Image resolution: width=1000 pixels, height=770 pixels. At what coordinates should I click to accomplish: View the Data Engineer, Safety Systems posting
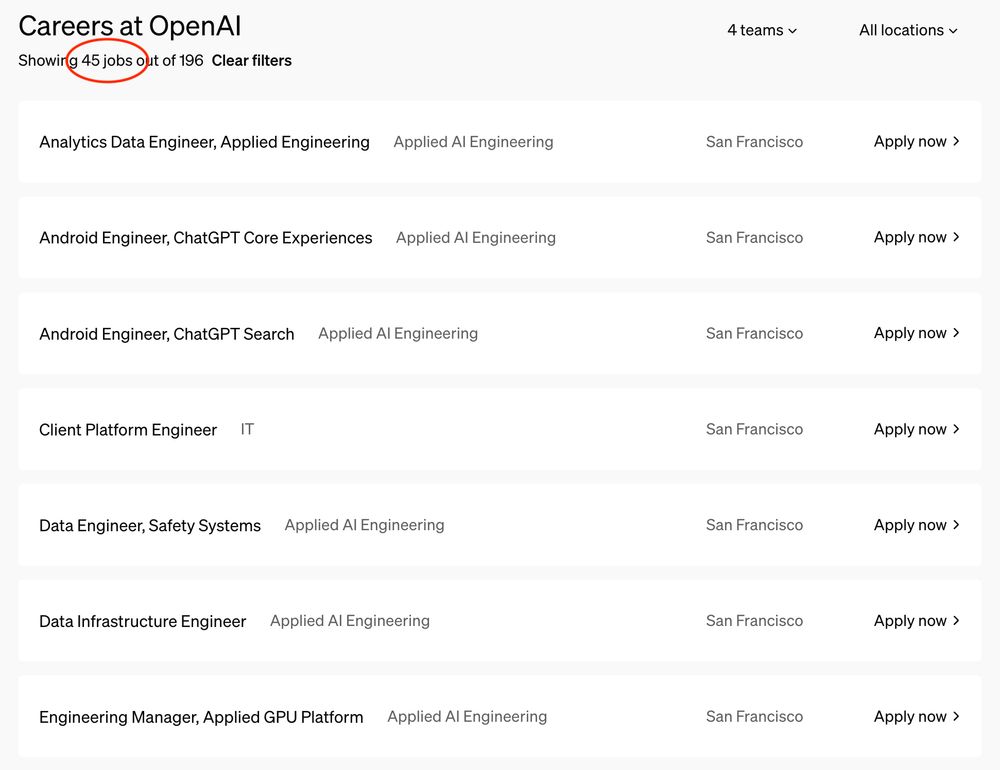tap(150, 526)
